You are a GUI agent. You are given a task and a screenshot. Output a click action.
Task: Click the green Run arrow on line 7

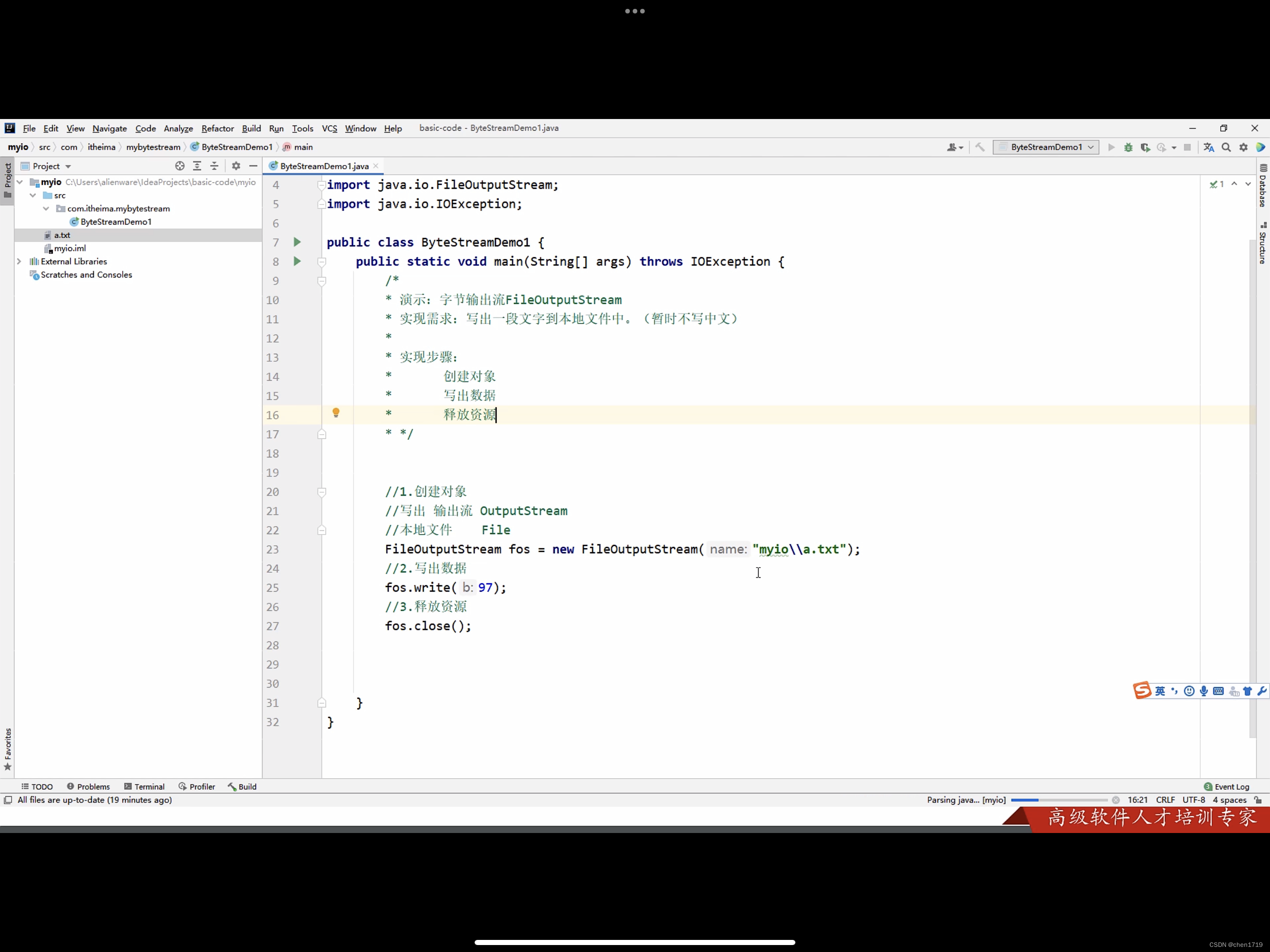click(x=297, y=242)
